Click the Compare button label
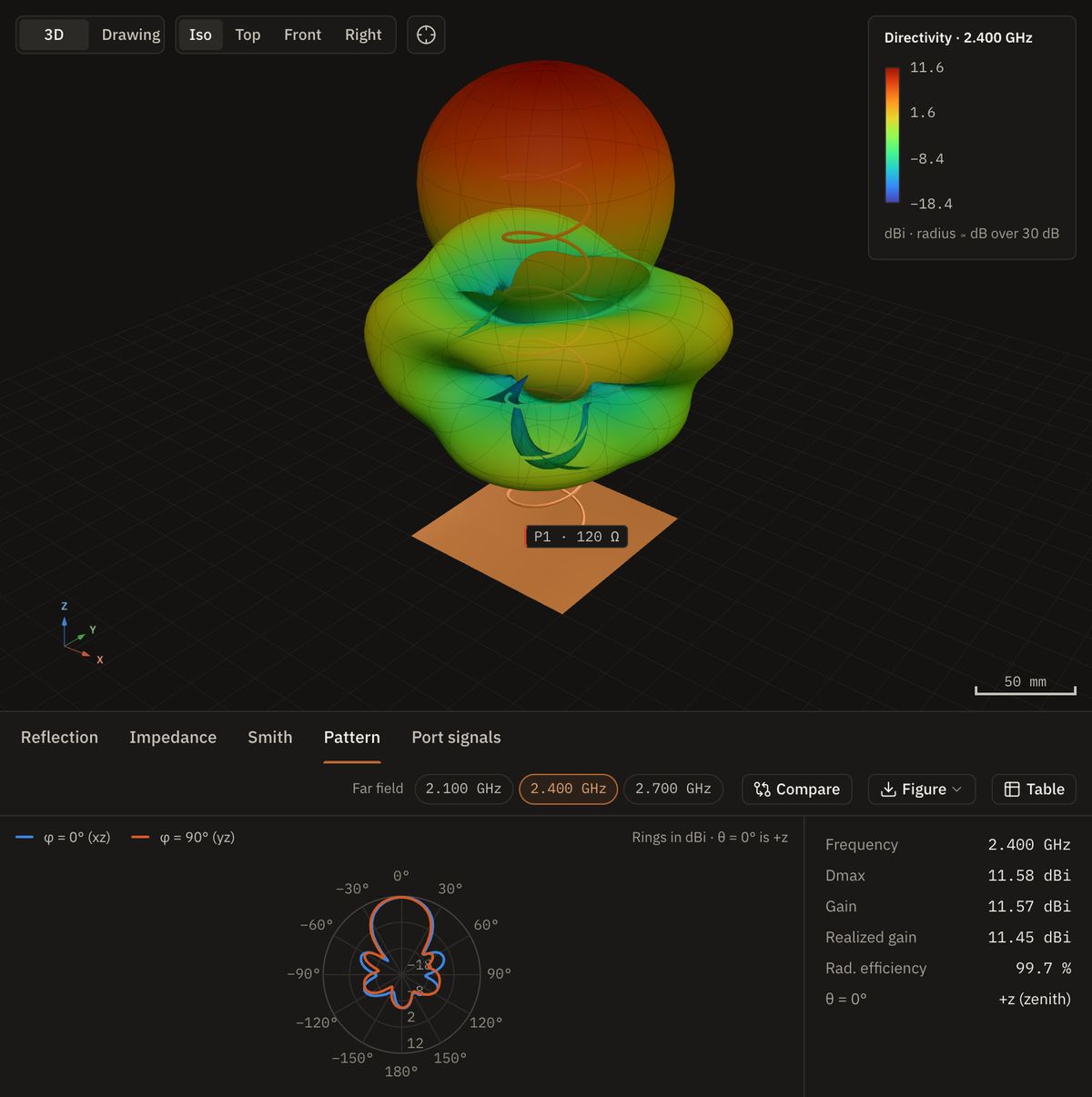Viewport: 1092px width, 1097px height. (808, 790)
